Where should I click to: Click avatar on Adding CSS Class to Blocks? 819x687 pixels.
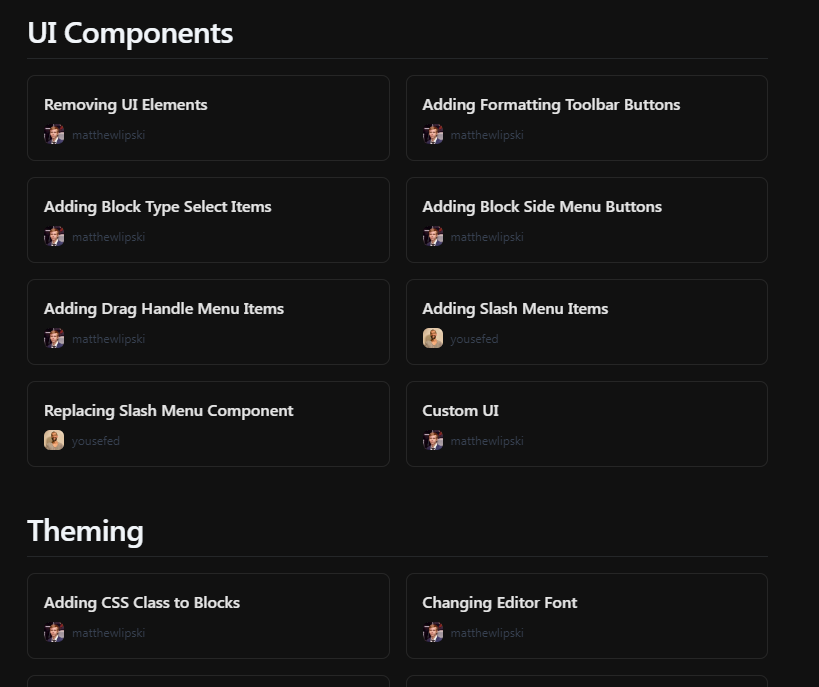point(54,632)
